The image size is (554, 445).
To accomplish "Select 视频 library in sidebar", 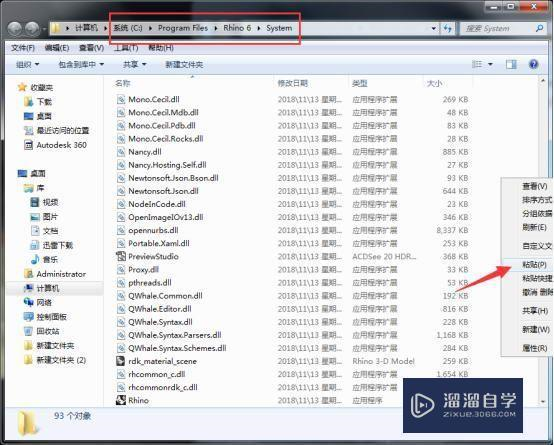I will coord(44,202).
